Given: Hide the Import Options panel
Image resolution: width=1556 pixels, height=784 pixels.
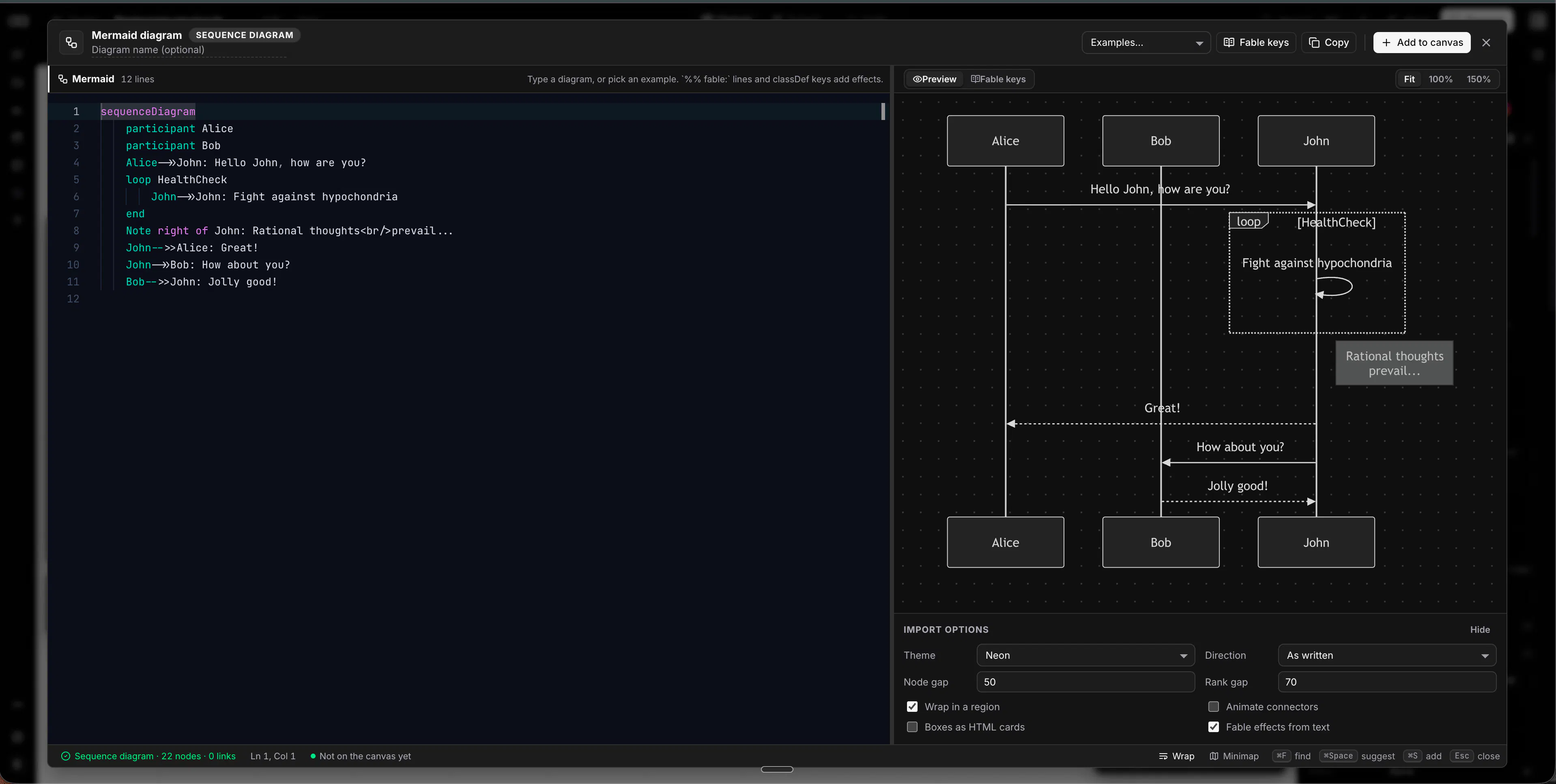Looking at the screenshot, I should [1480, 630].
